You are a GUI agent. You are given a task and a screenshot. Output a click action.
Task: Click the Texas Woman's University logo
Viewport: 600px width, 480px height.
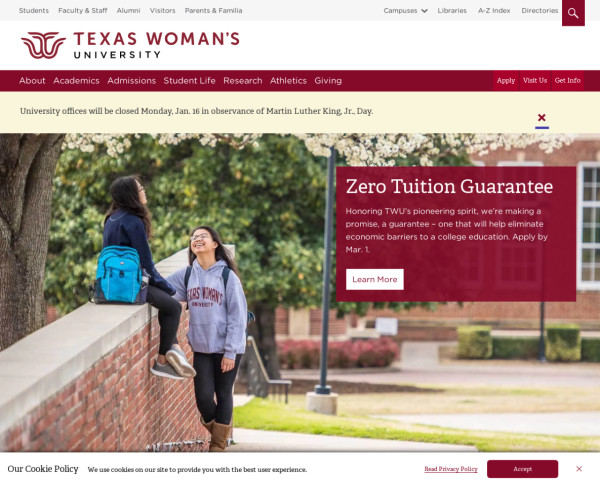coord(130,45)
